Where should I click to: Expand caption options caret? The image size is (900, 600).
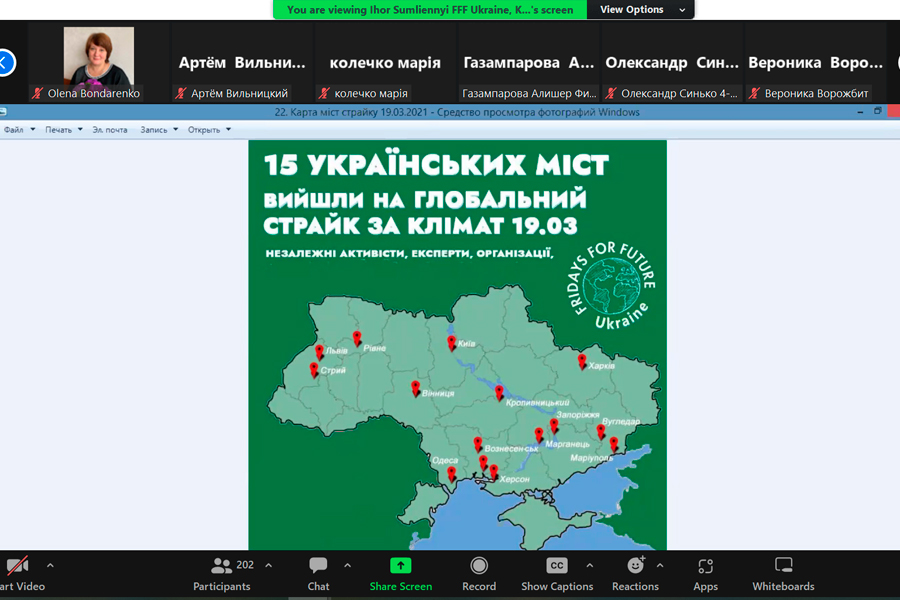[589, 566]
